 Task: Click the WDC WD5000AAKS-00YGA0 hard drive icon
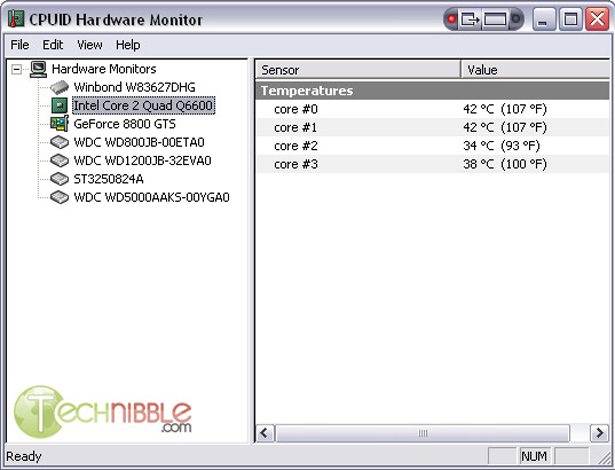coord(60,197)
